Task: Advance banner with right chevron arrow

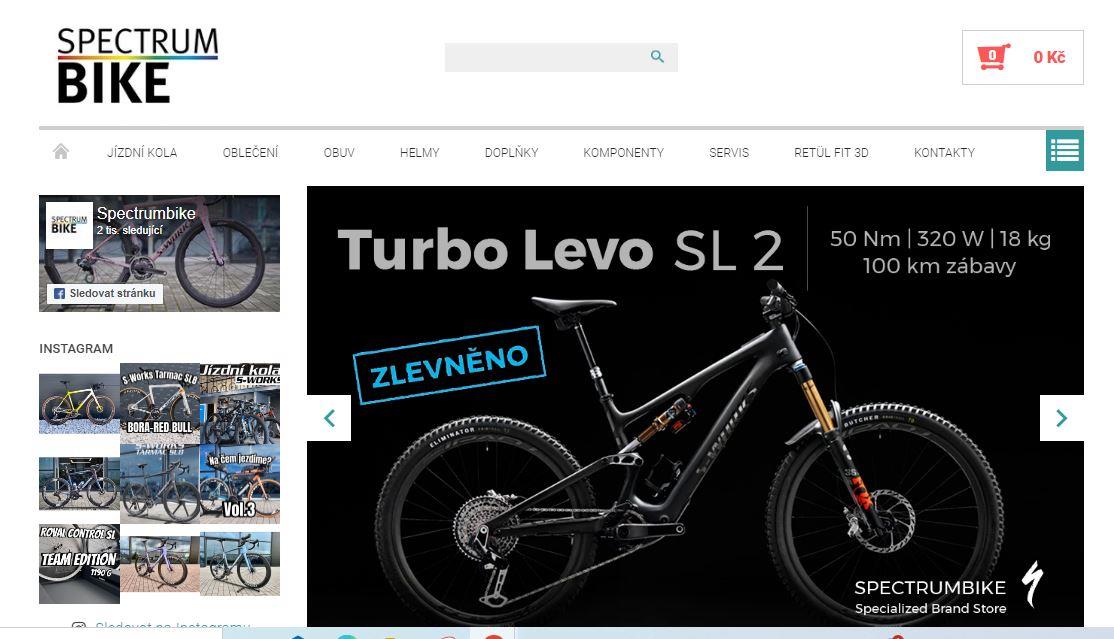Action: tap(1061, 418)
